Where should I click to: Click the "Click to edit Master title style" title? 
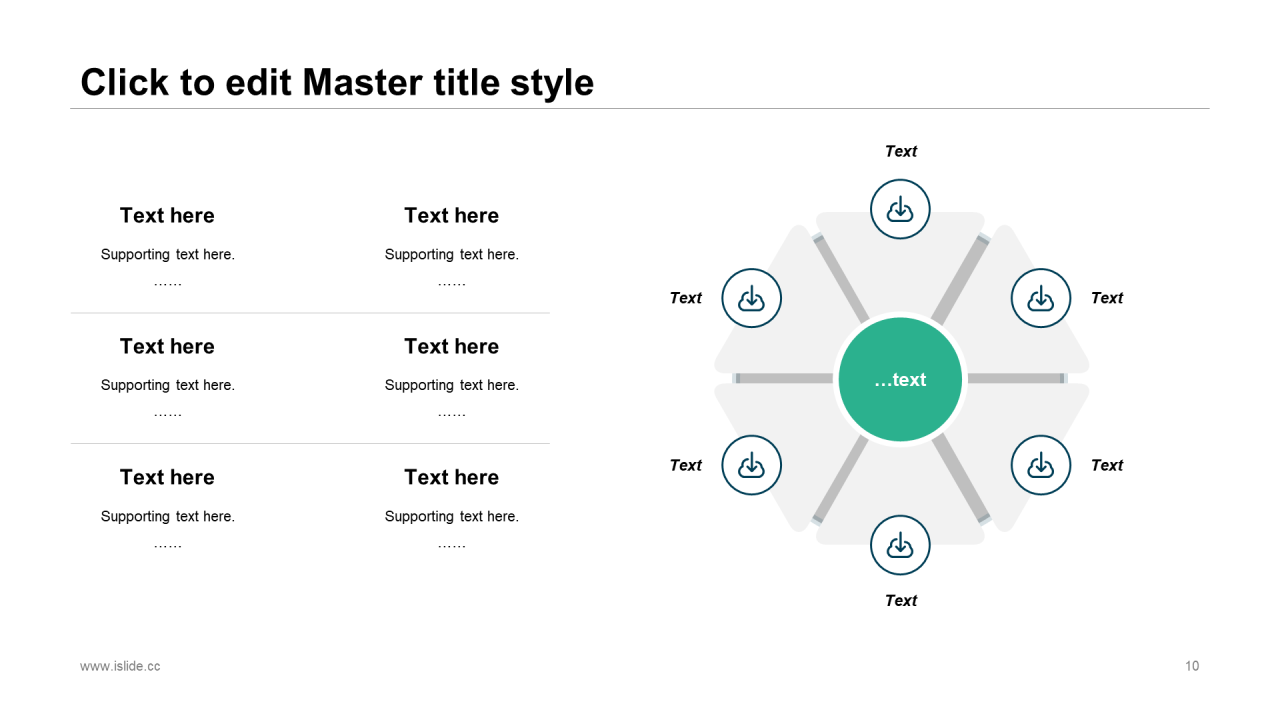[x=337, y=82]
